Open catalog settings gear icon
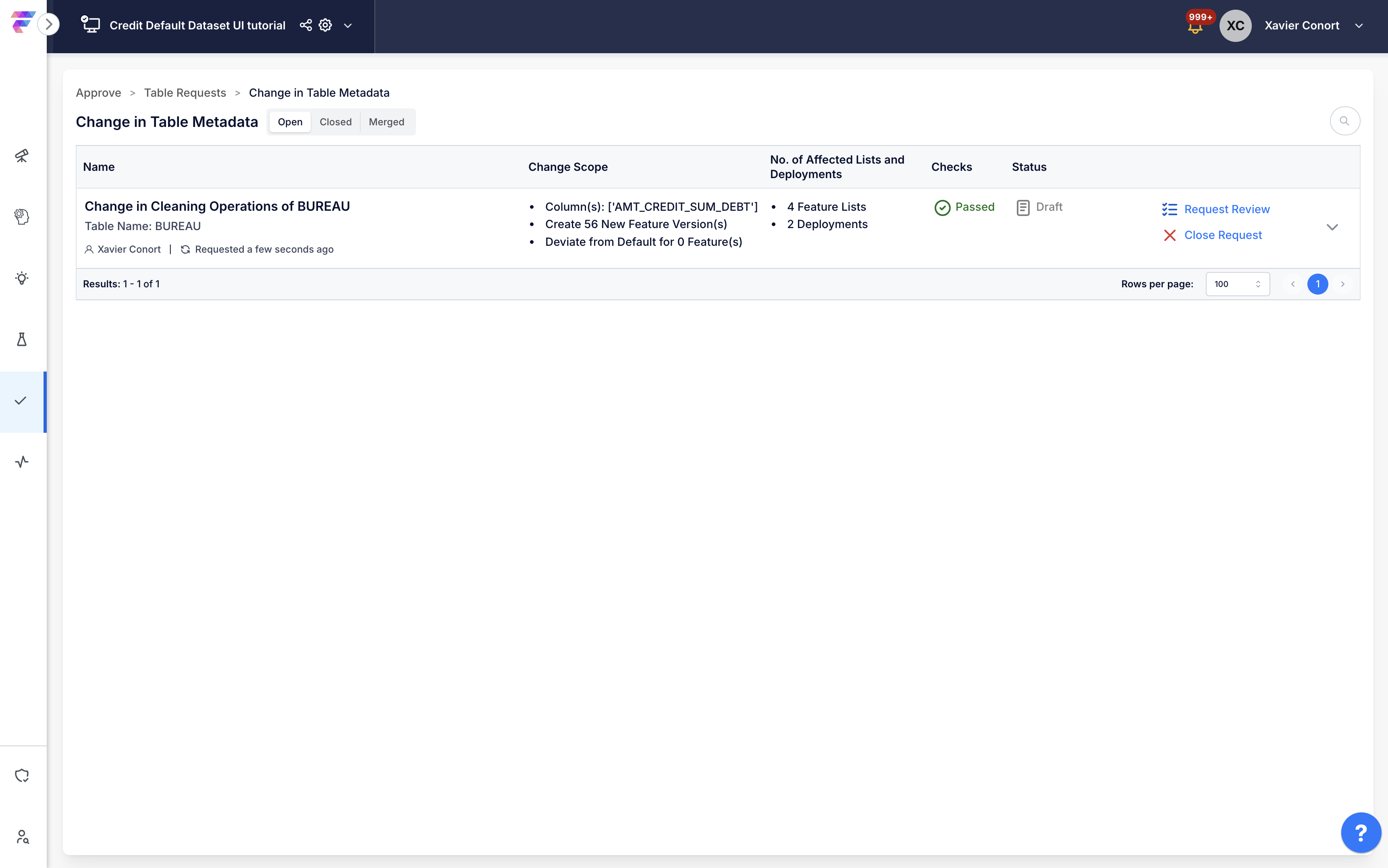1388x868 pixels. [326, 25]
